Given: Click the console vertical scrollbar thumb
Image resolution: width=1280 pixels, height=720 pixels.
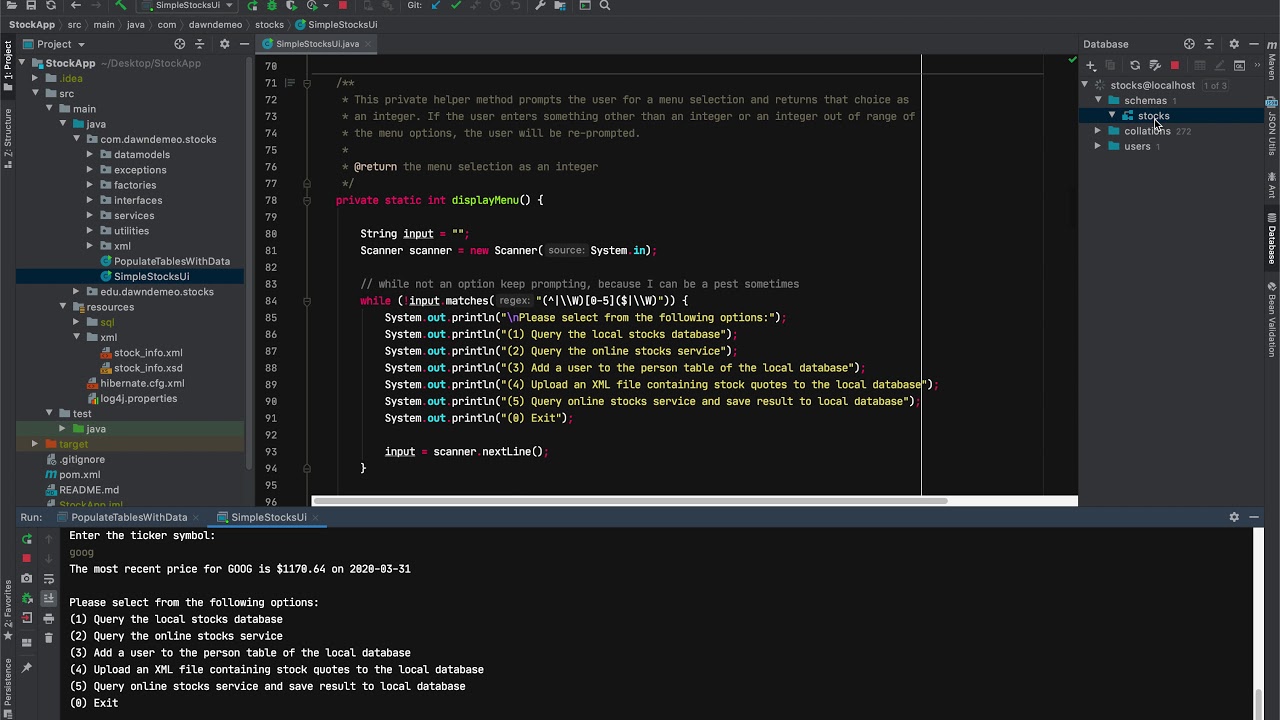Looking at the screenshot, I should pyautogui.click(x=1259, y=704).
